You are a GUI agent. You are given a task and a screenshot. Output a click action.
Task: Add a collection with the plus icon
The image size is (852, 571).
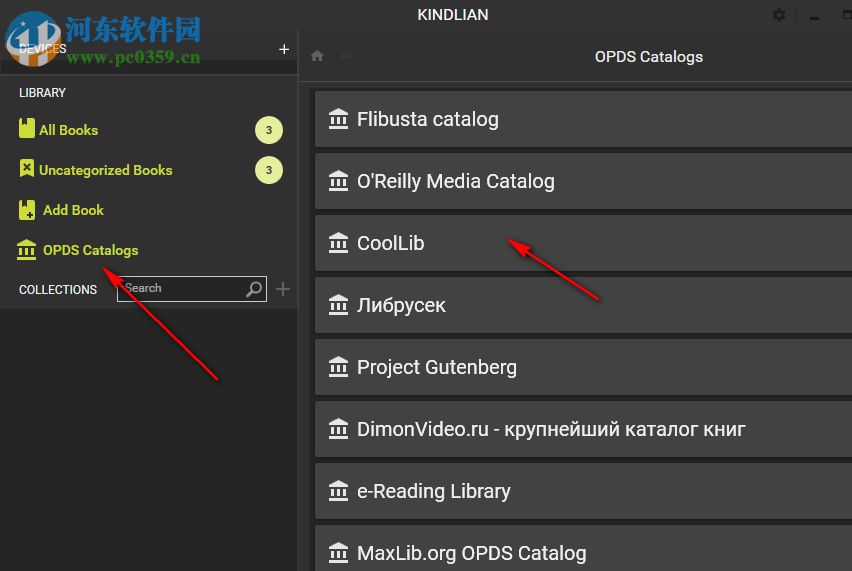pyautogui.click(x=283, y=289)
